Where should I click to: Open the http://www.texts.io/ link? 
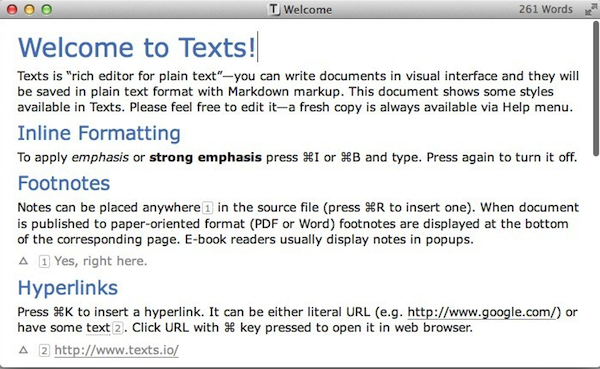(x=116, y=350)
